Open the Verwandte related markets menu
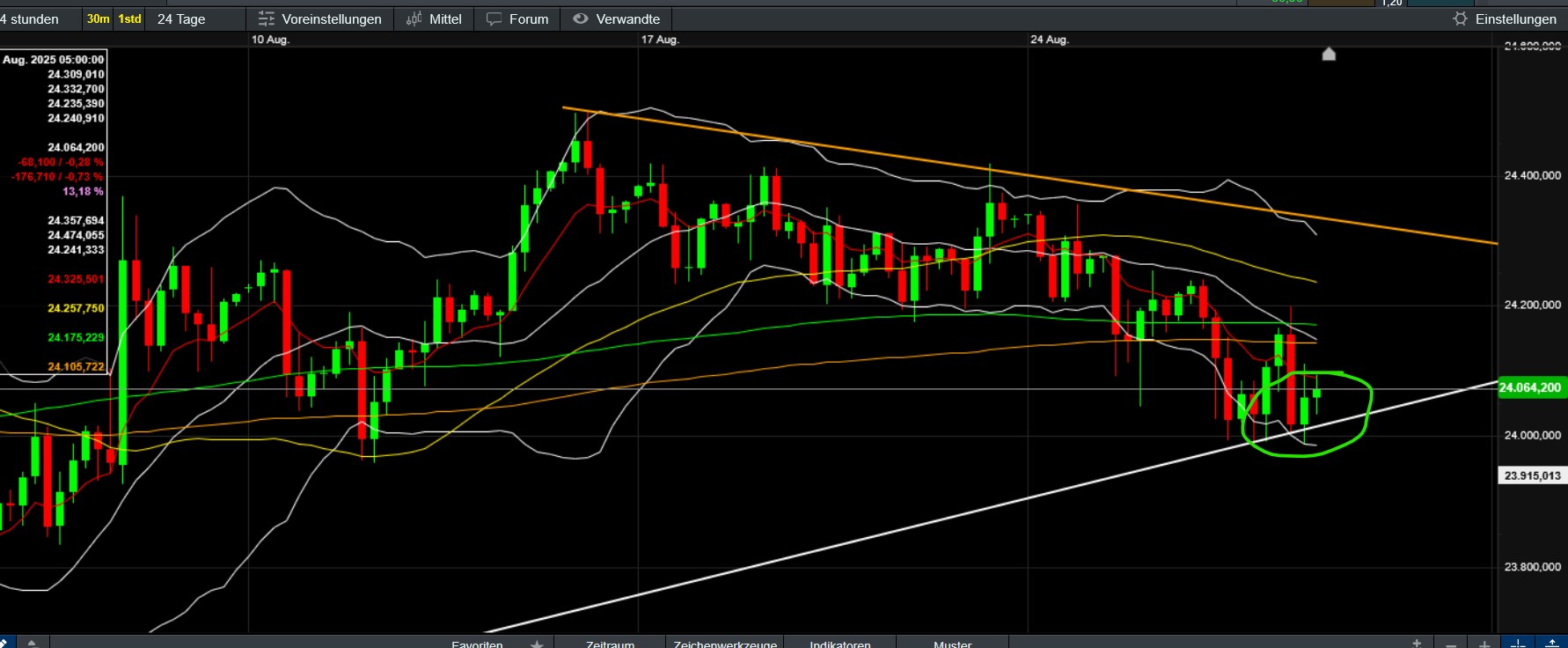Screen dimensions: 1568x648 pos(616,18)
